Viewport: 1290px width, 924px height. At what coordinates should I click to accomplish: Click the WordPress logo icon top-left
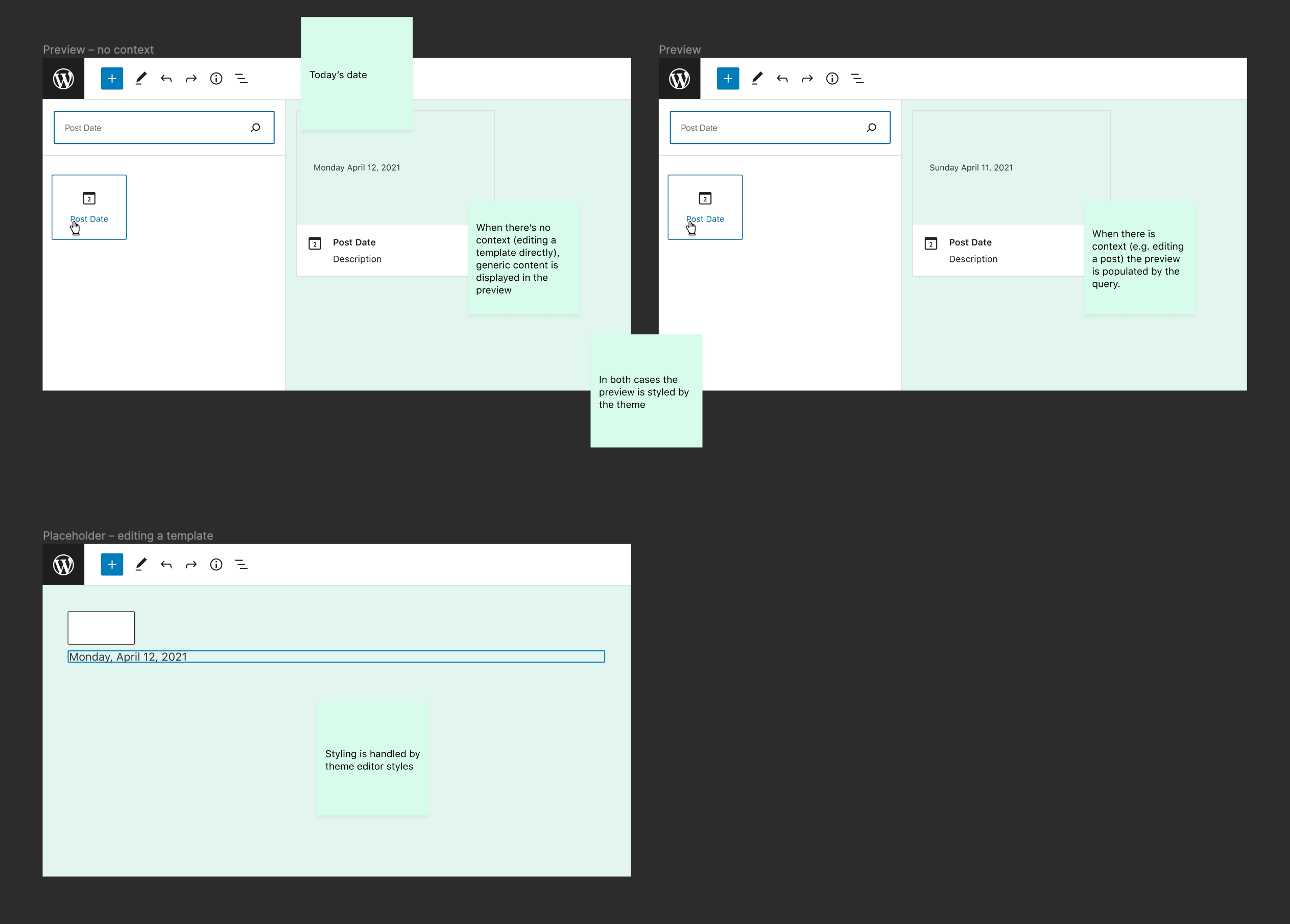click(x=63, y=77)
